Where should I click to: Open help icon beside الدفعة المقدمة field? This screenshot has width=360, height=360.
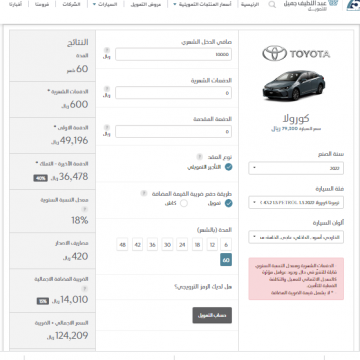click(107, 127)
